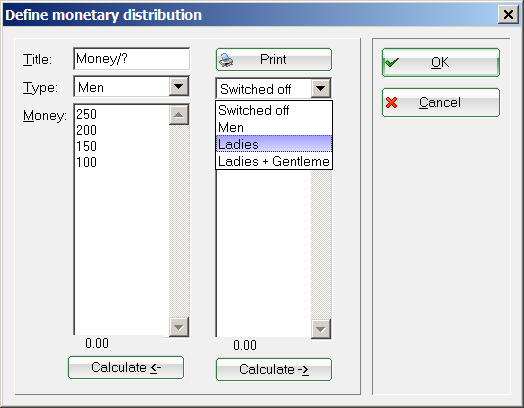Collapse the Switched off combo box arrow
The width and height of the screenshot is (524, 408).
click(x=321, y=89)
